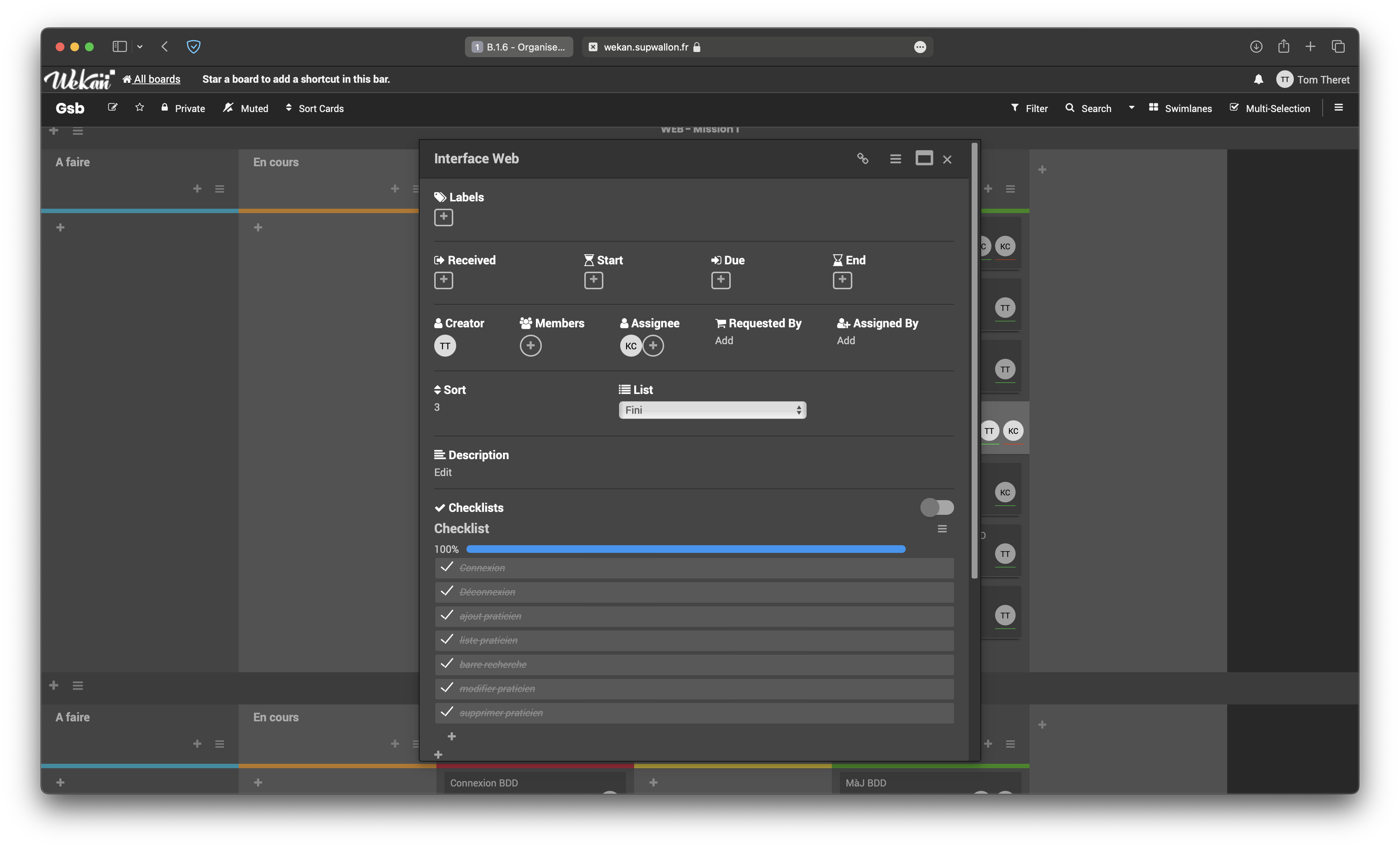The image size is (1400, 848).
Task: Open the board sidebar hamburger menu
Action: tap(1338, 107)
